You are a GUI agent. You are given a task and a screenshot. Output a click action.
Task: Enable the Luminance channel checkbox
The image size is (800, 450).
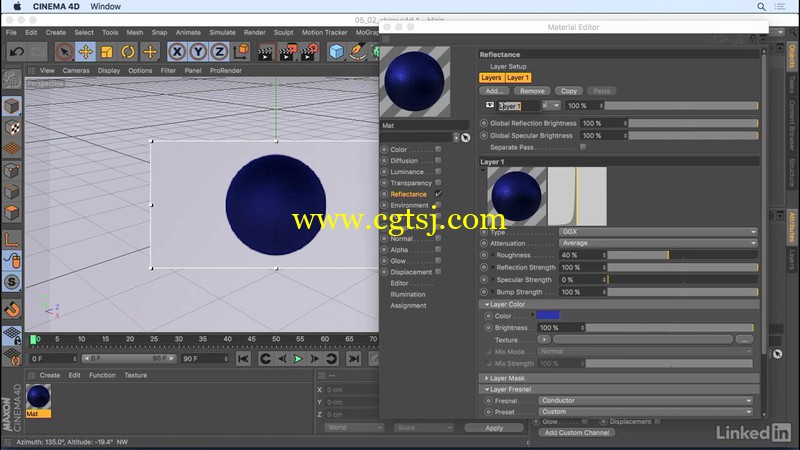[438, 171]
